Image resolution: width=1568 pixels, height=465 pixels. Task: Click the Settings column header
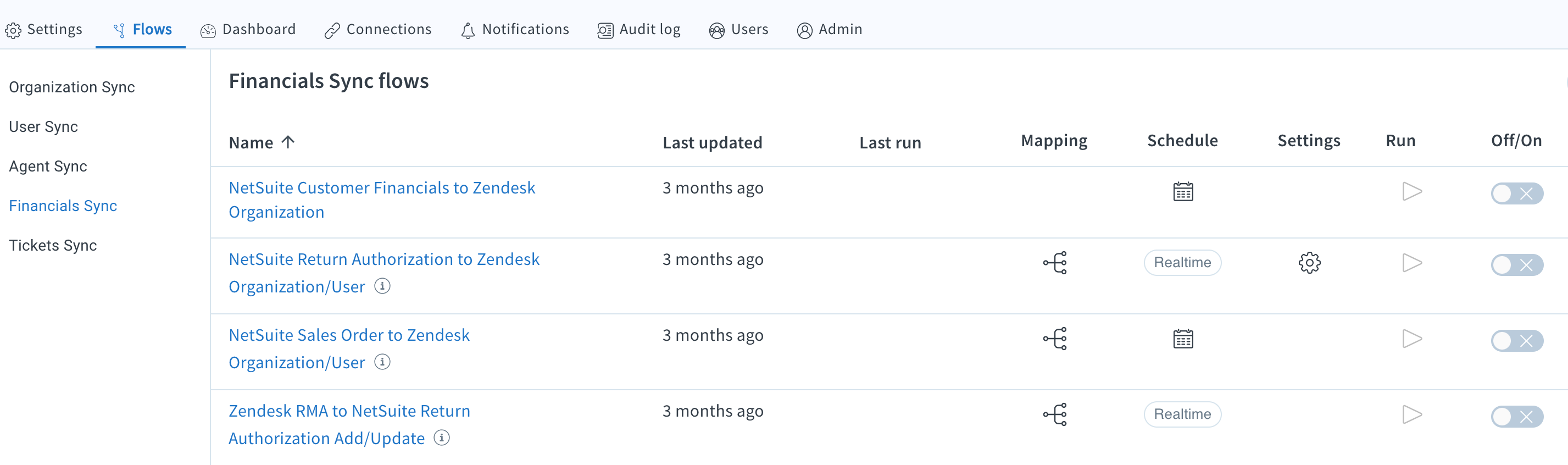pyautogui.click(x=1309, y=141)
